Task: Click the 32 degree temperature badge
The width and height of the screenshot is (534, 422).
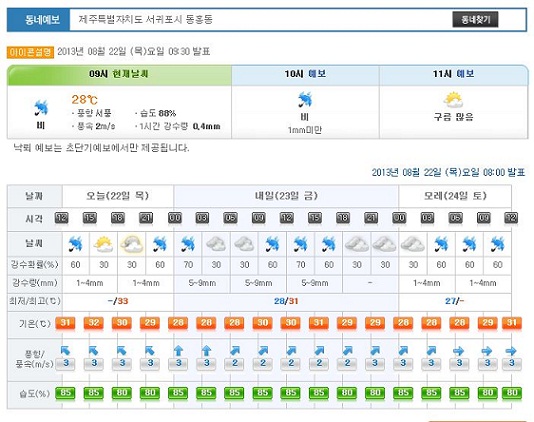Action: [94, 323]
